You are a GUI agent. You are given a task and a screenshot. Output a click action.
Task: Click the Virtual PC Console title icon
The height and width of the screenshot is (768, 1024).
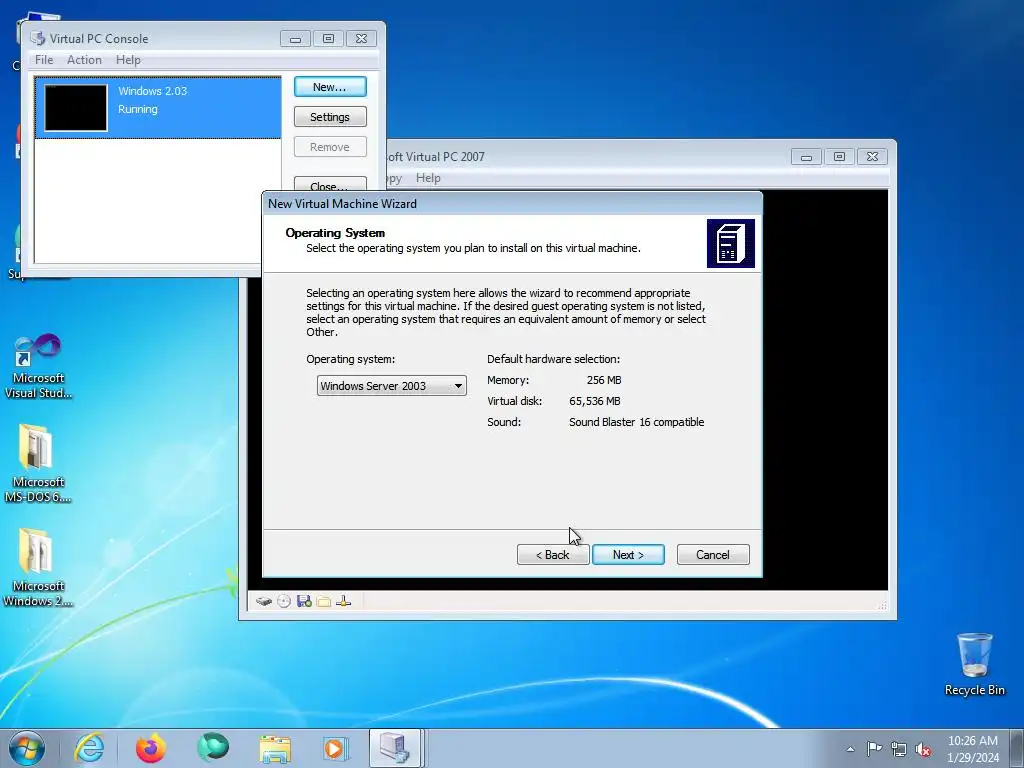tap(38, 39)
